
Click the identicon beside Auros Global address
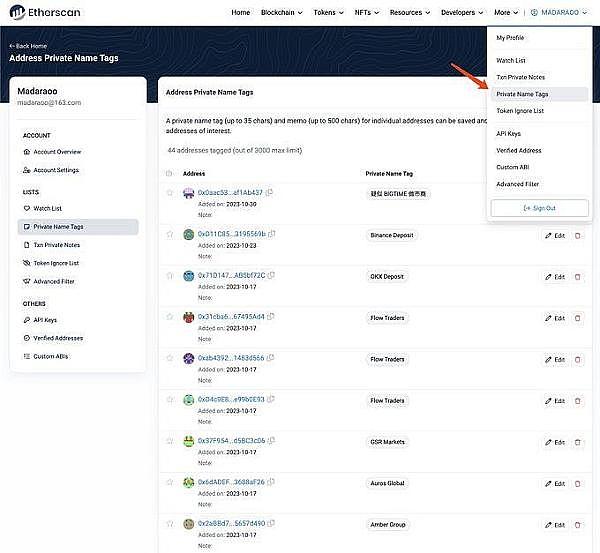(x=188, y=482)
